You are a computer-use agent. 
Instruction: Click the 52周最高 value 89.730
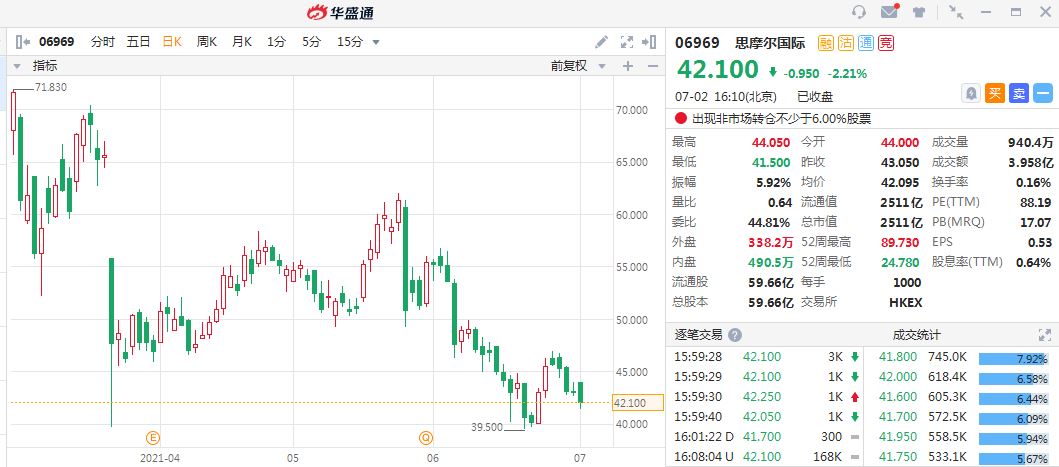(900, 242)
